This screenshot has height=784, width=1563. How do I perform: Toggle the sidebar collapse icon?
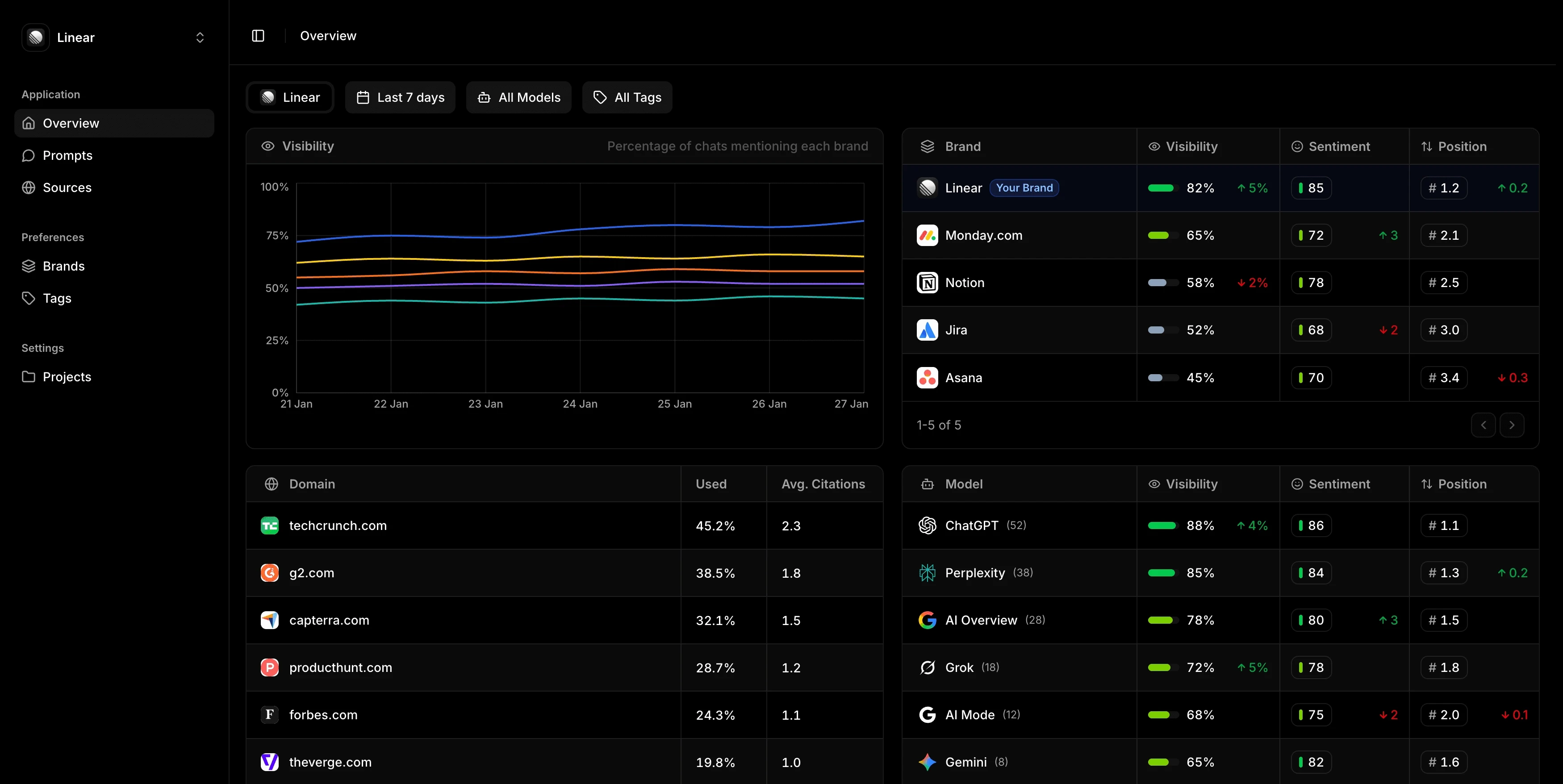pyautogui.click(x=258, y=36)
